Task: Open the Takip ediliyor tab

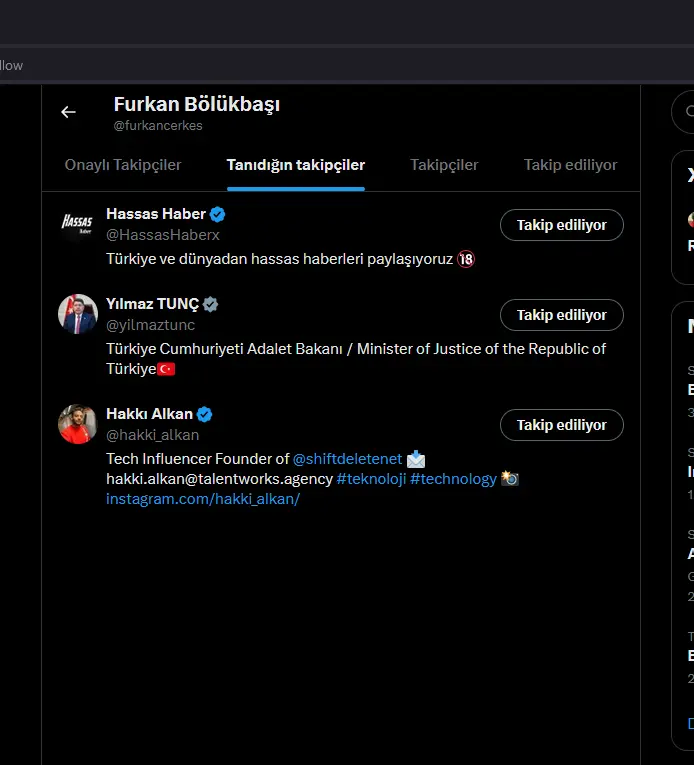Action: (571, 165)
